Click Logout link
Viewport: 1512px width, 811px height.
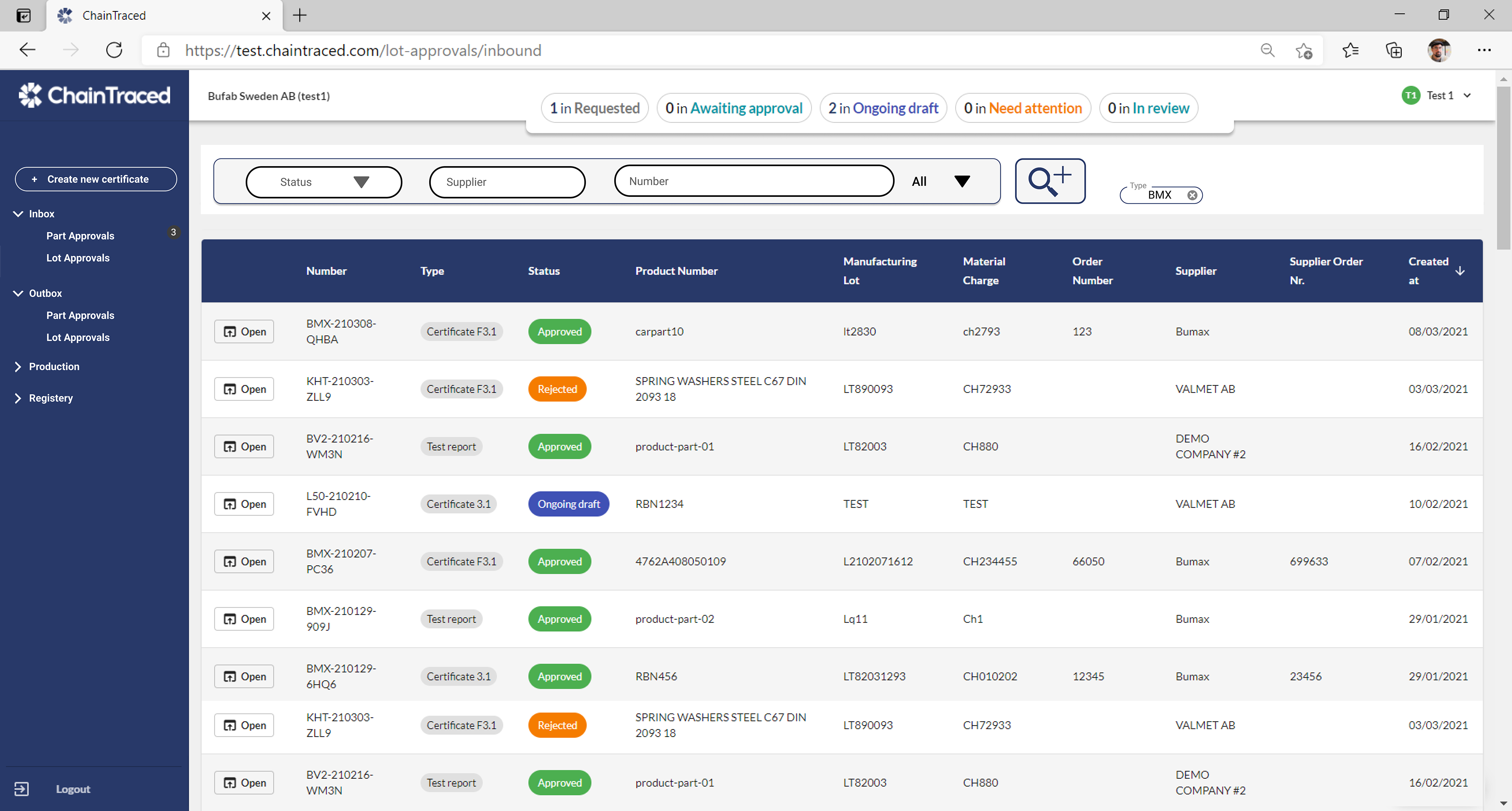tap(73, 789)
